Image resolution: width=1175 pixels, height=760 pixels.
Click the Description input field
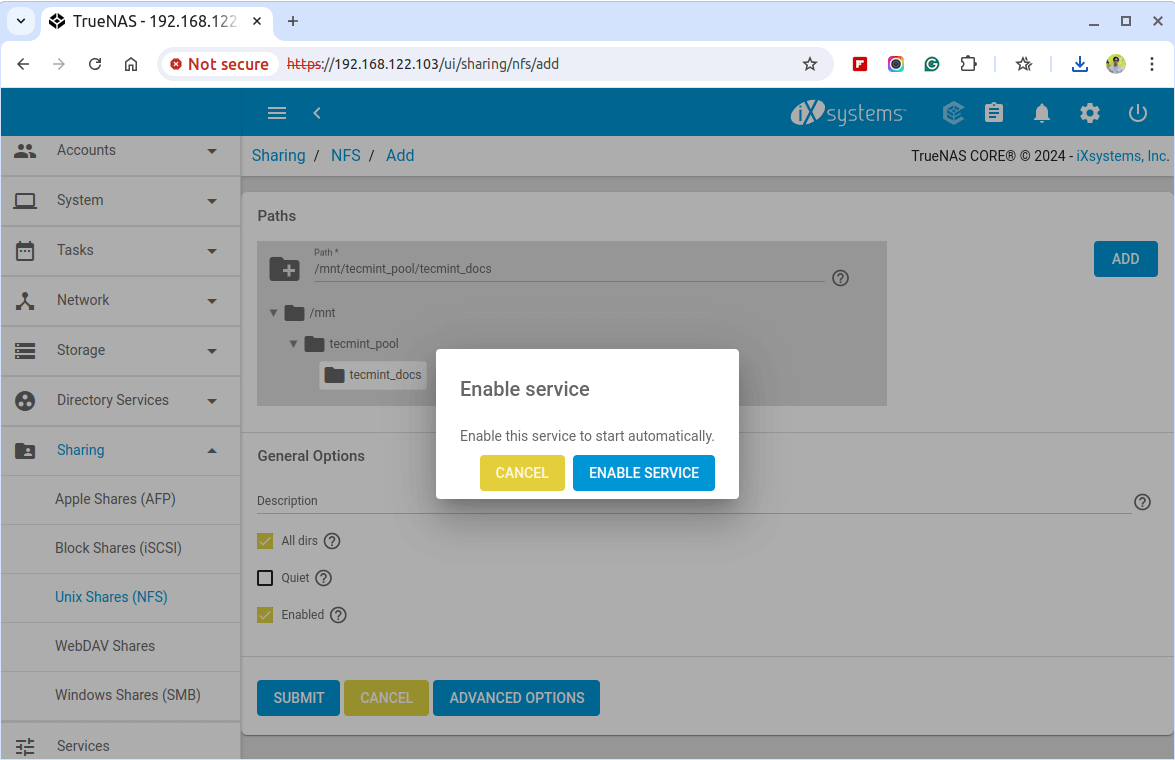(x=693, y=501)
